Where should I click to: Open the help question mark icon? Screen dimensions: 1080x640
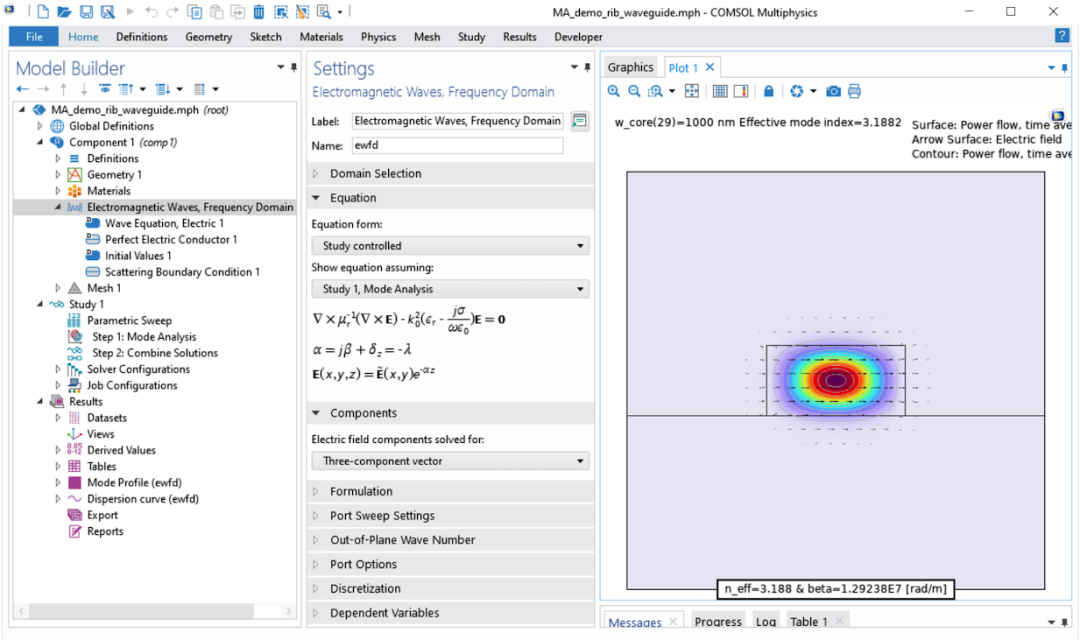coord(1062,36)
